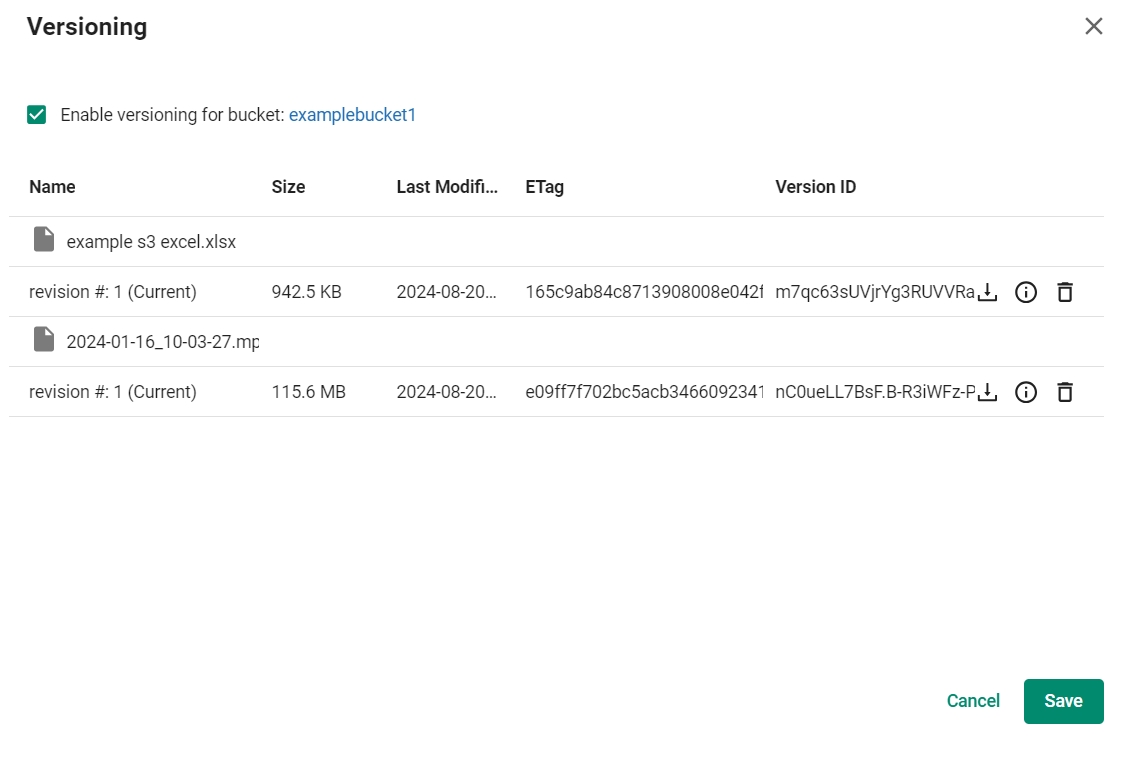Cancel the versioning changes
The height and width of the screenshot is (757, 1139).
click(x=973, y=701)
